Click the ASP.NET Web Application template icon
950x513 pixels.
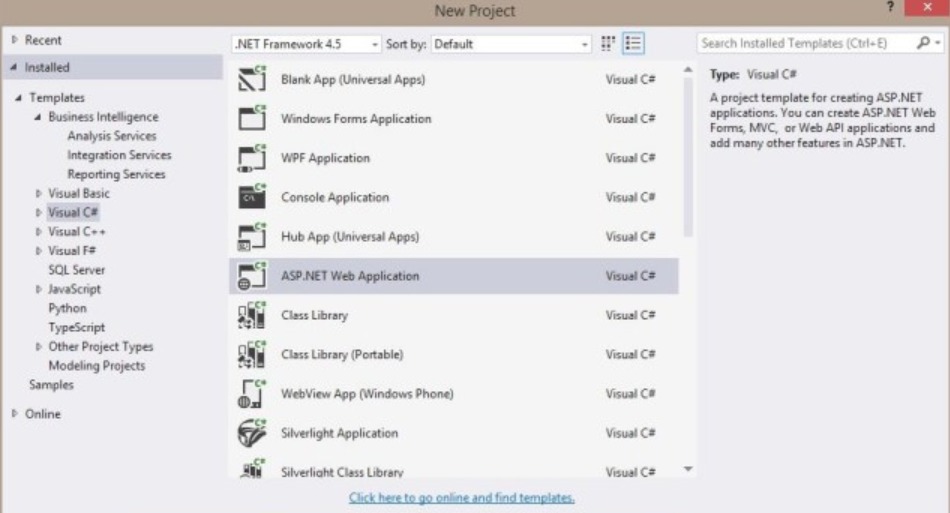tap(252, 276)
